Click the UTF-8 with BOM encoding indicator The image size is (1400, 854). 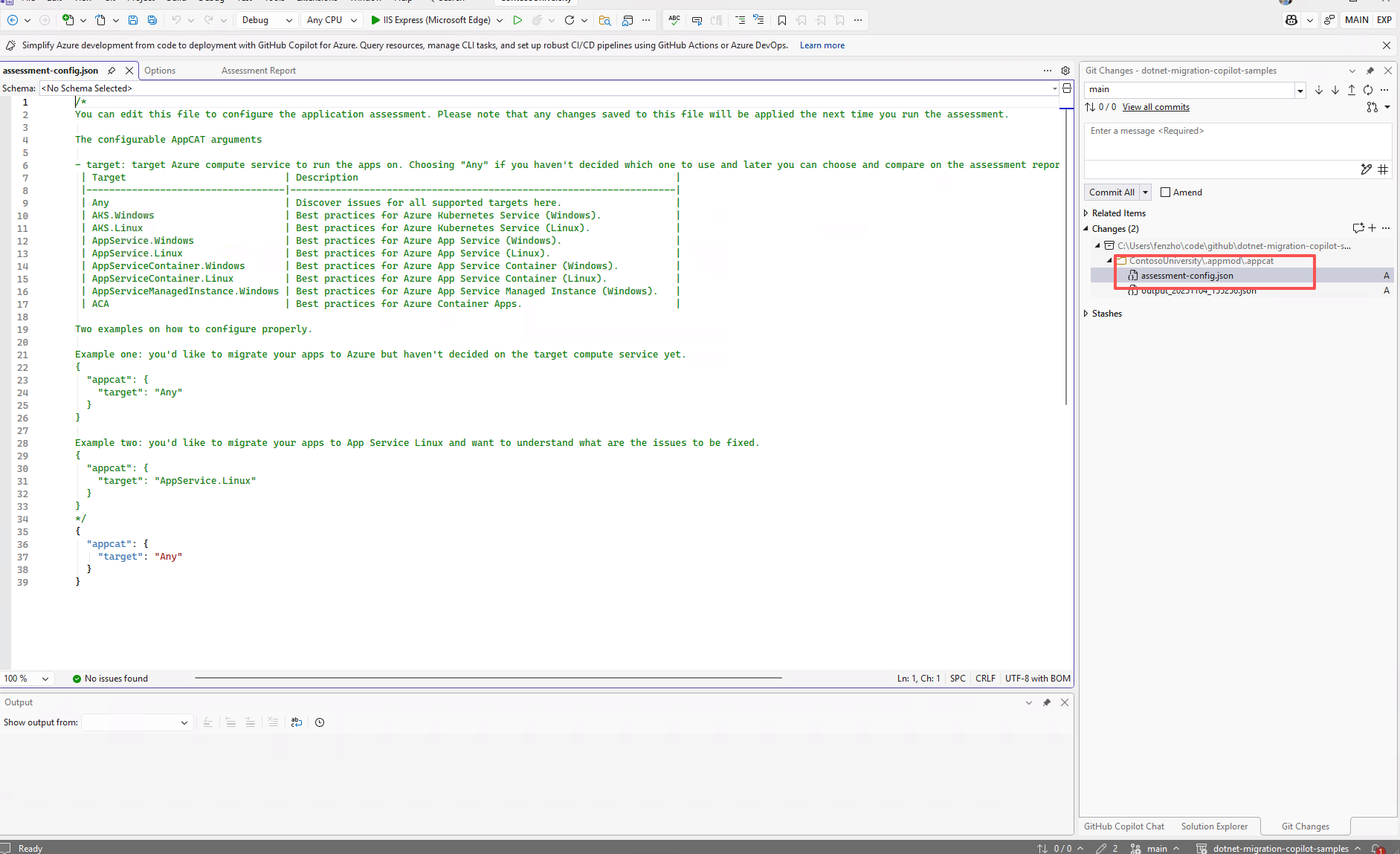(1038, 679)
